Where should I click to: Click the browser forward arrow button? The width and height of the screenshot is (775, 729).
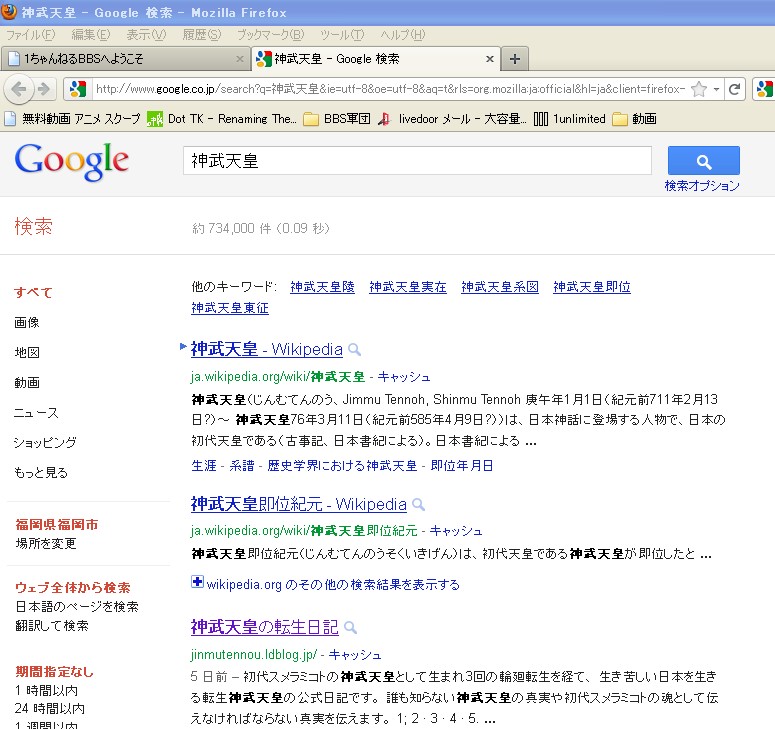pos(44,89)
